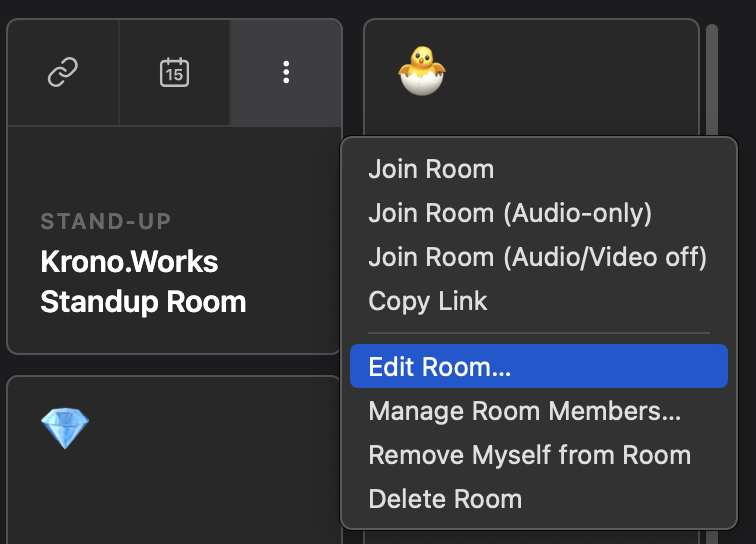Open Manage Room Members... option
This screenshot has height=544, width=756.
(x=524, y=411)
